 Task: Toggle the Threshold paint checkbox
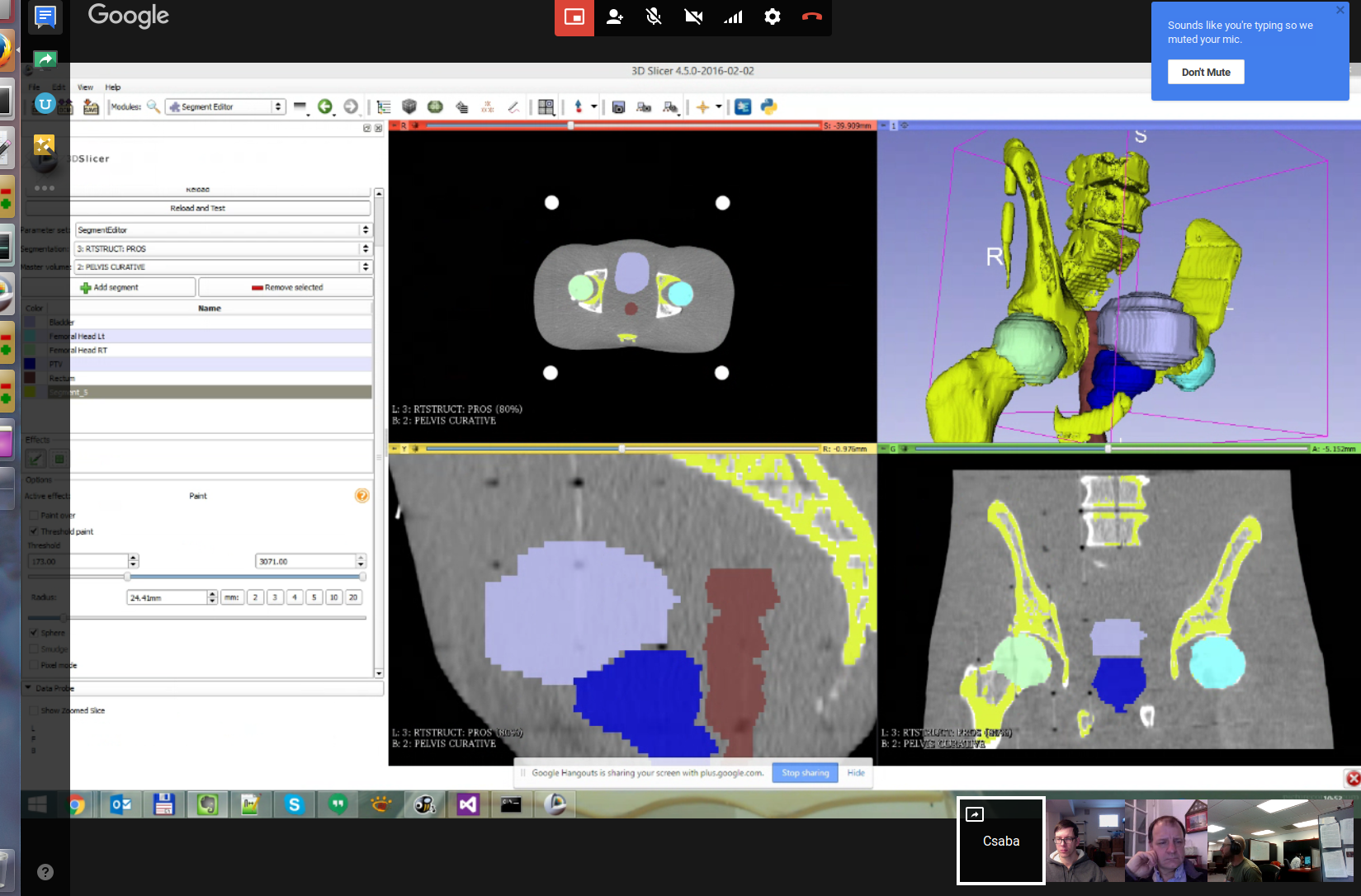pos(34,531)
